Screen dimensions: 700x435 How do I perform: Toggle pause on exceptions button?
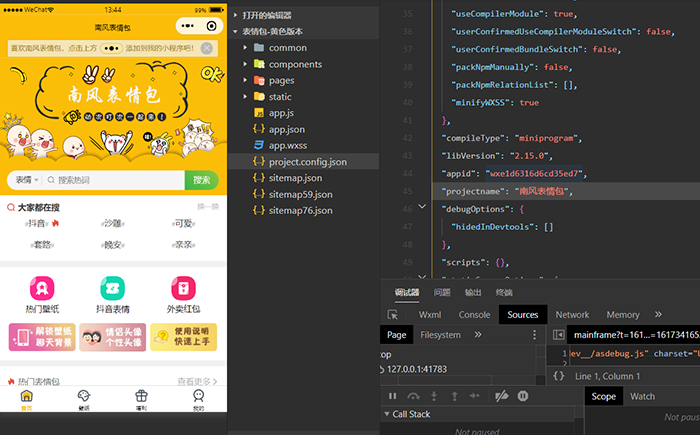click(522, 396)
